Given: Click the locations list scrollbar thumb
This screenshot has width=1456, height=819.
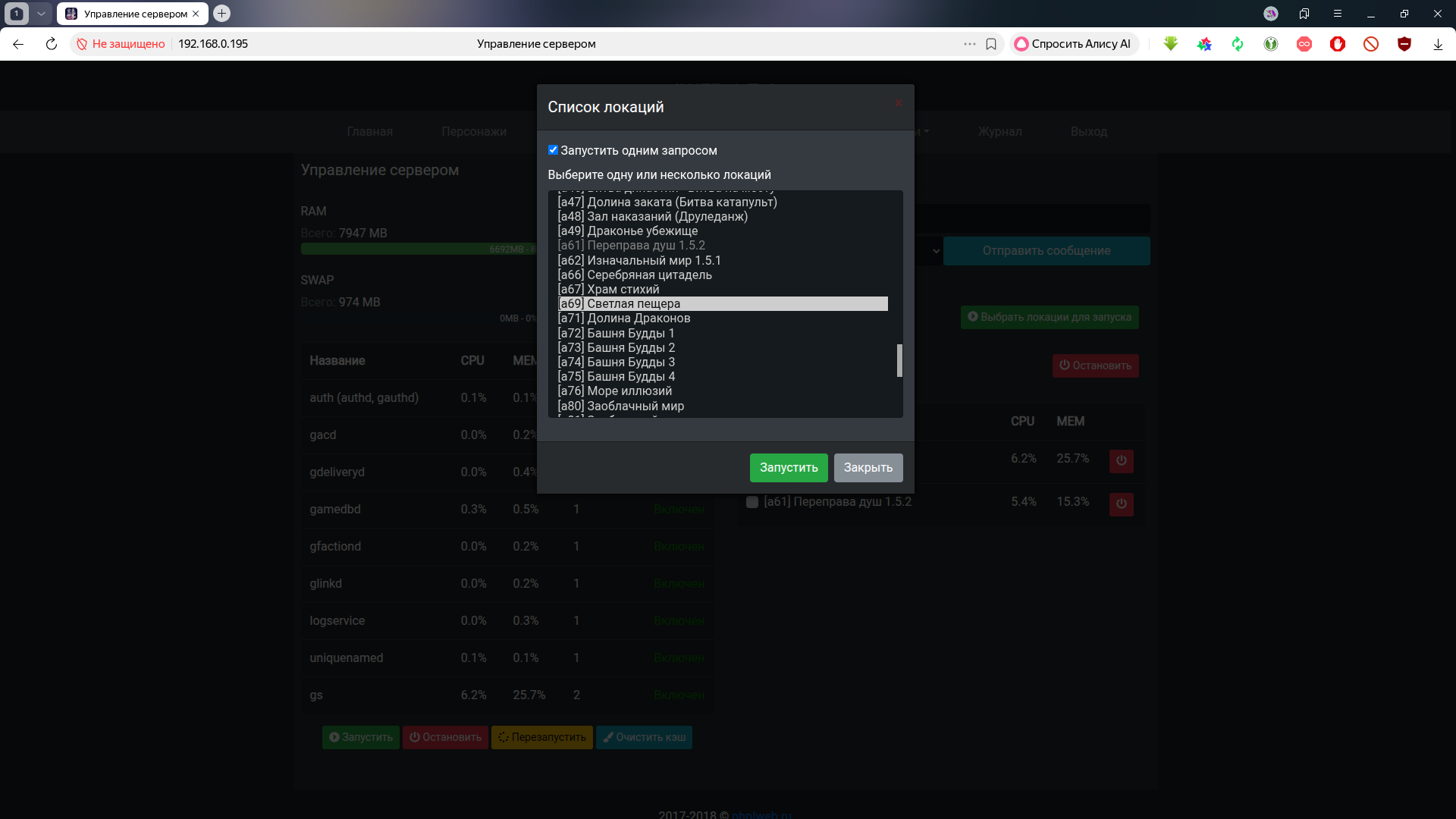Looking at the screenshot, I should [899, 361].
